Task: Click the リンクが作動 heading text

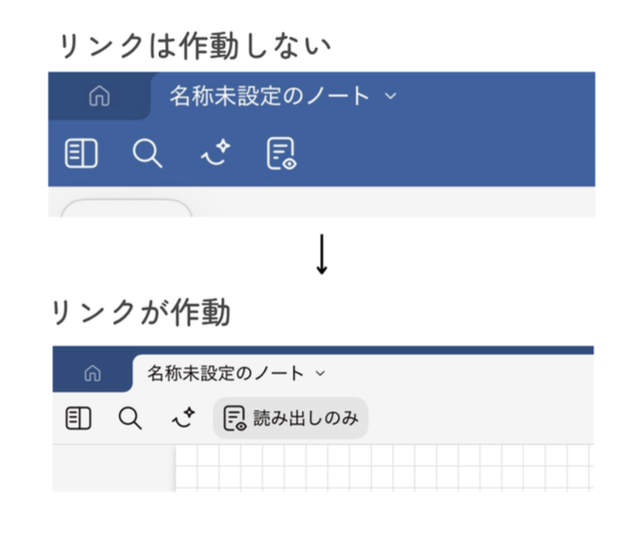Action: [142, 314]
